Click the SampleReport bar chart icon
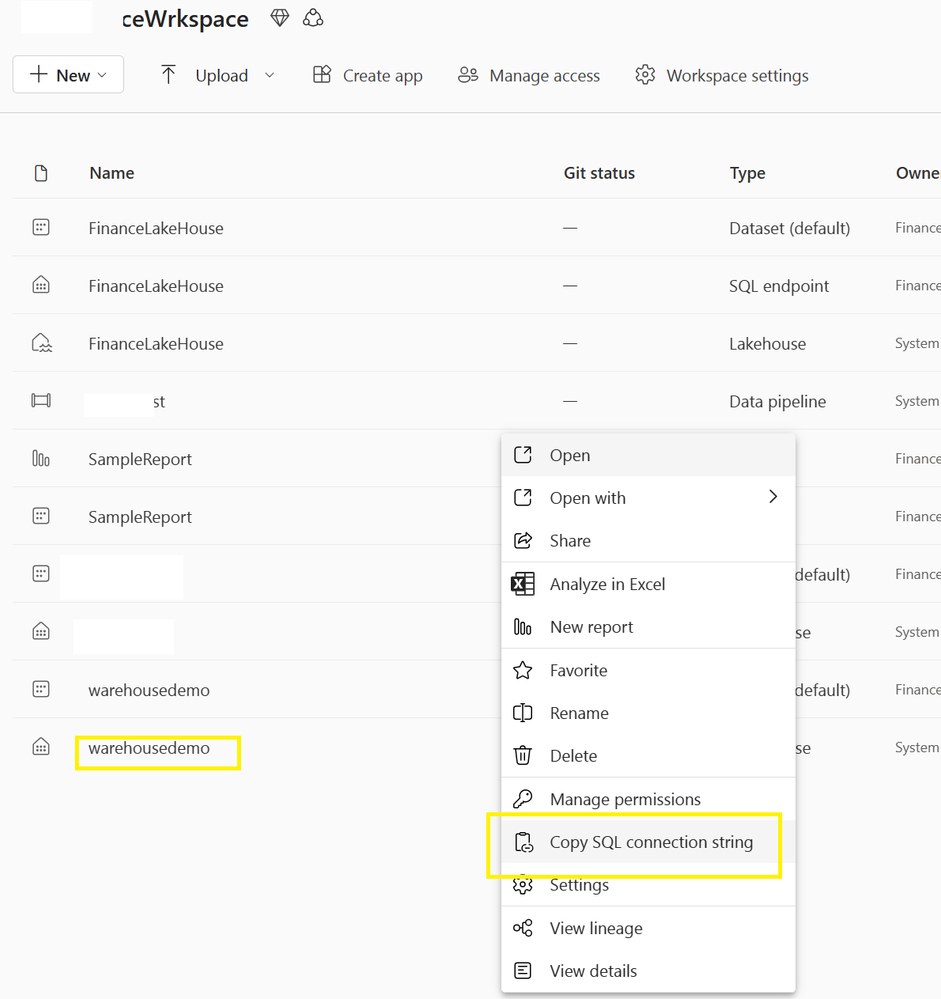This screenshot has width=941, height=999. (x=41, y=459)
